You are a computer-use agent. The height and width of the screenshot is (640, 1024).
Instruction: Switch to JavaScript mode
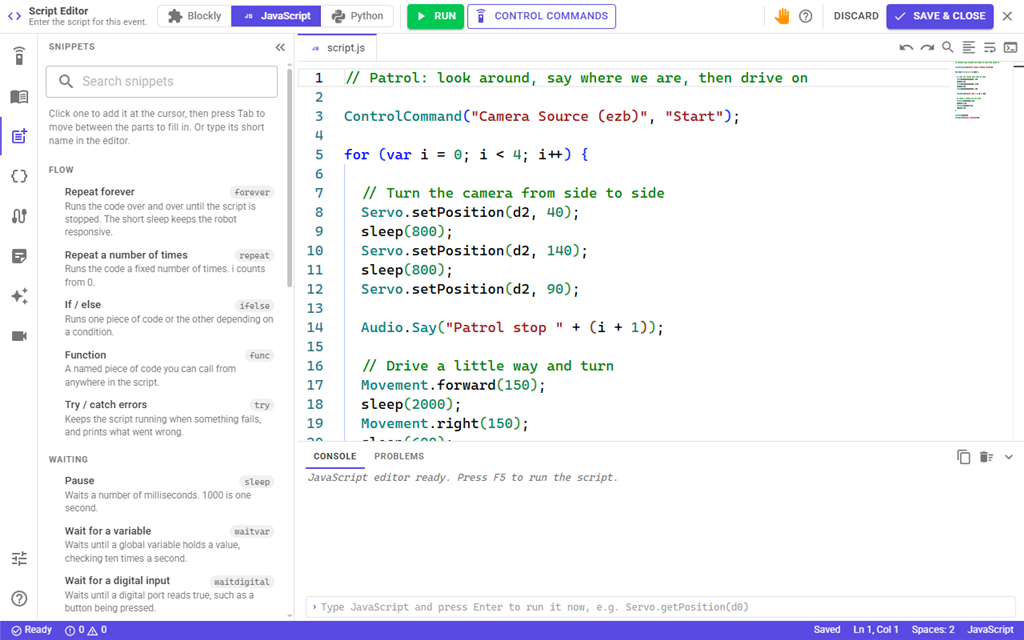coord(276,16)
